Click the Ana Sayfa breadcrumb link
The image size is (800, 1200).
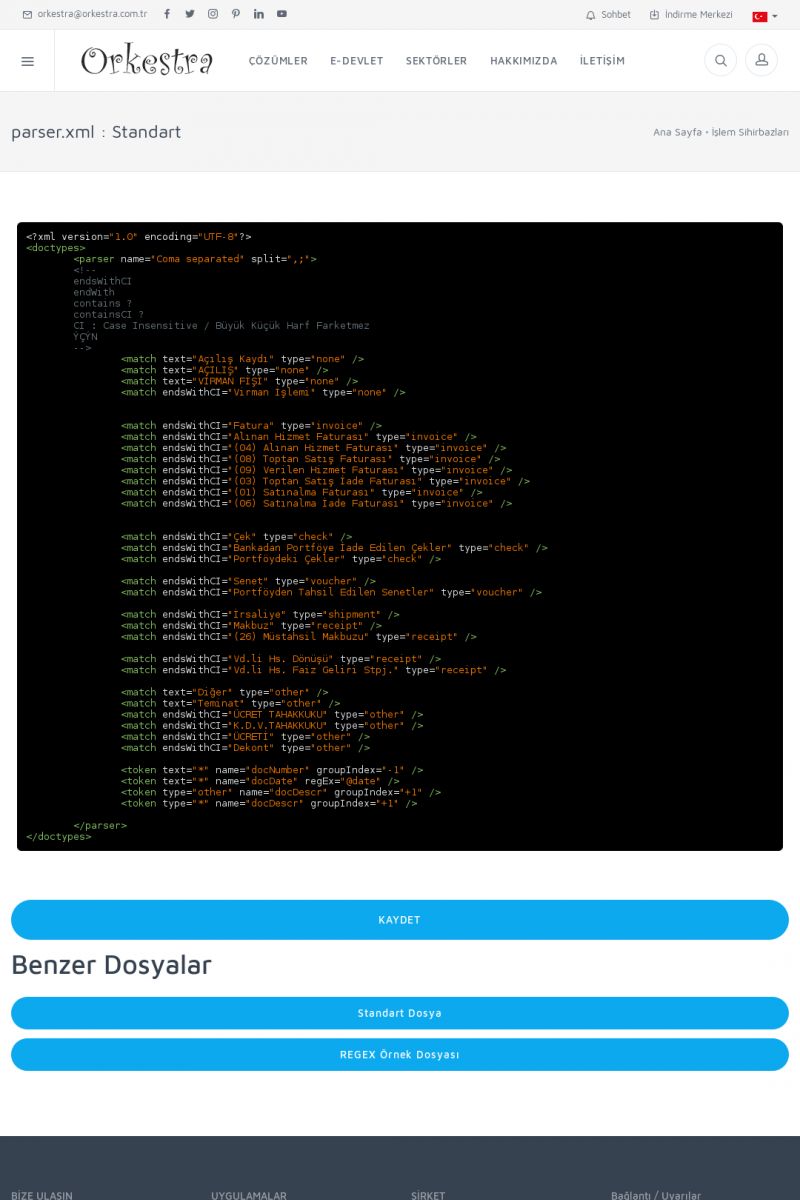677,132
